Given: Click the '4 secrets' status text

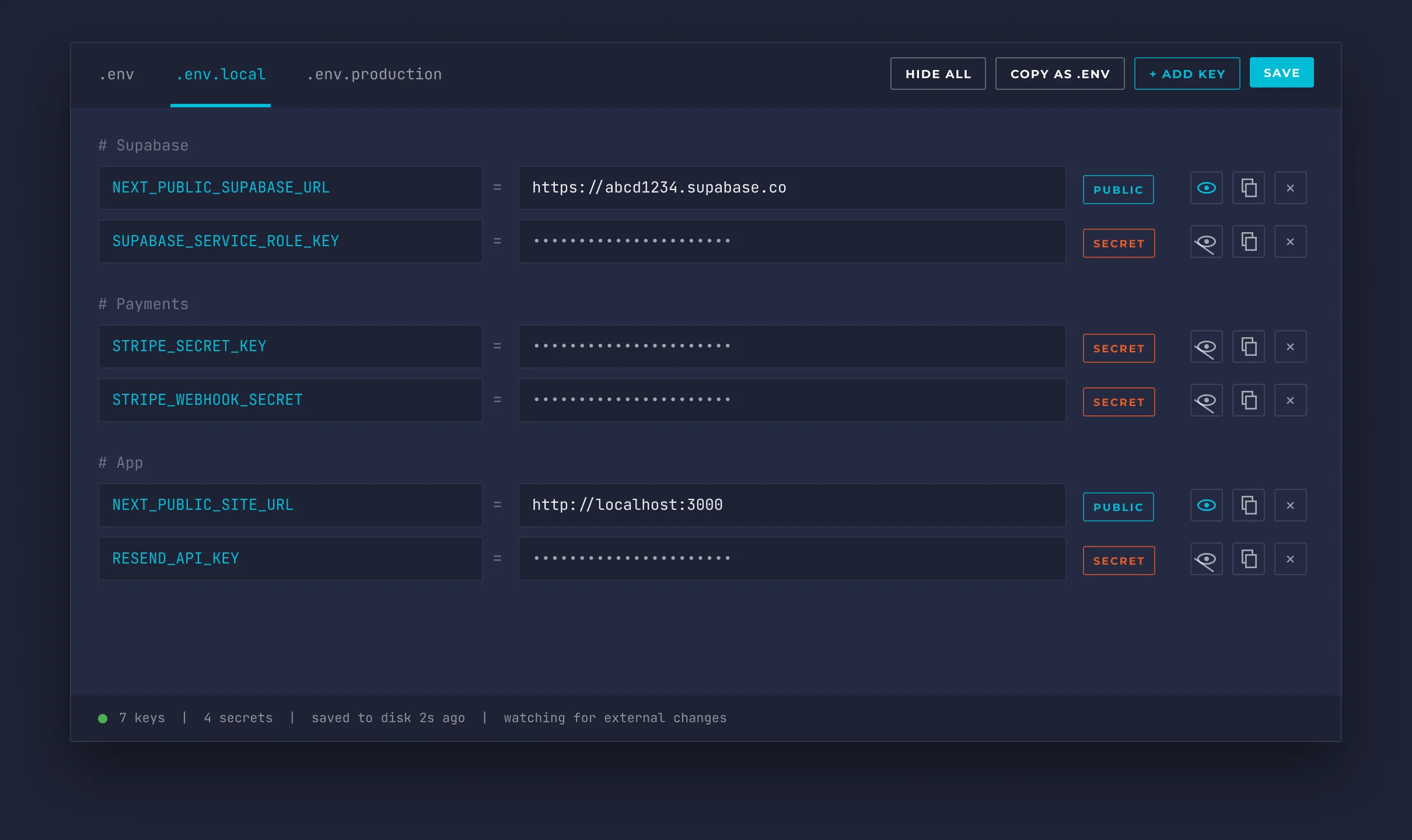Looking at the screenshot, I should (238, 718).
